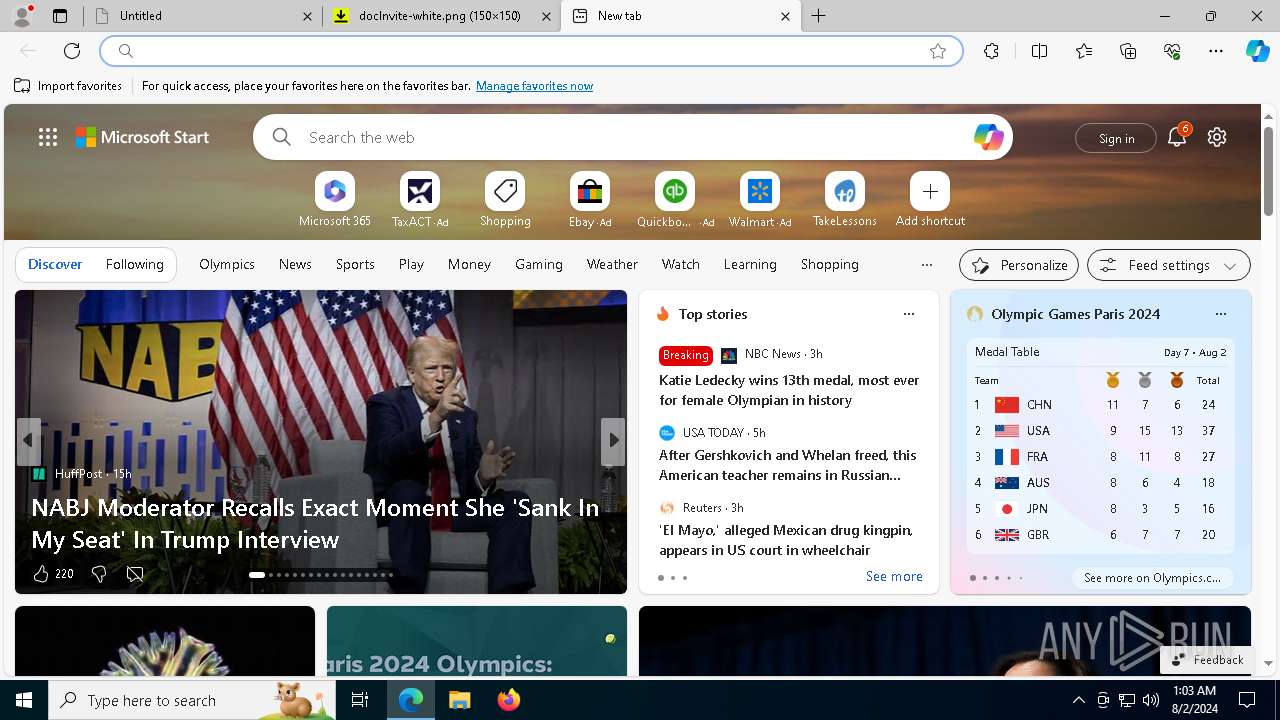Image resolution: width=1280 pixels, height=720 pixels.
Task: Click Personalize button
Action: 1019,265
